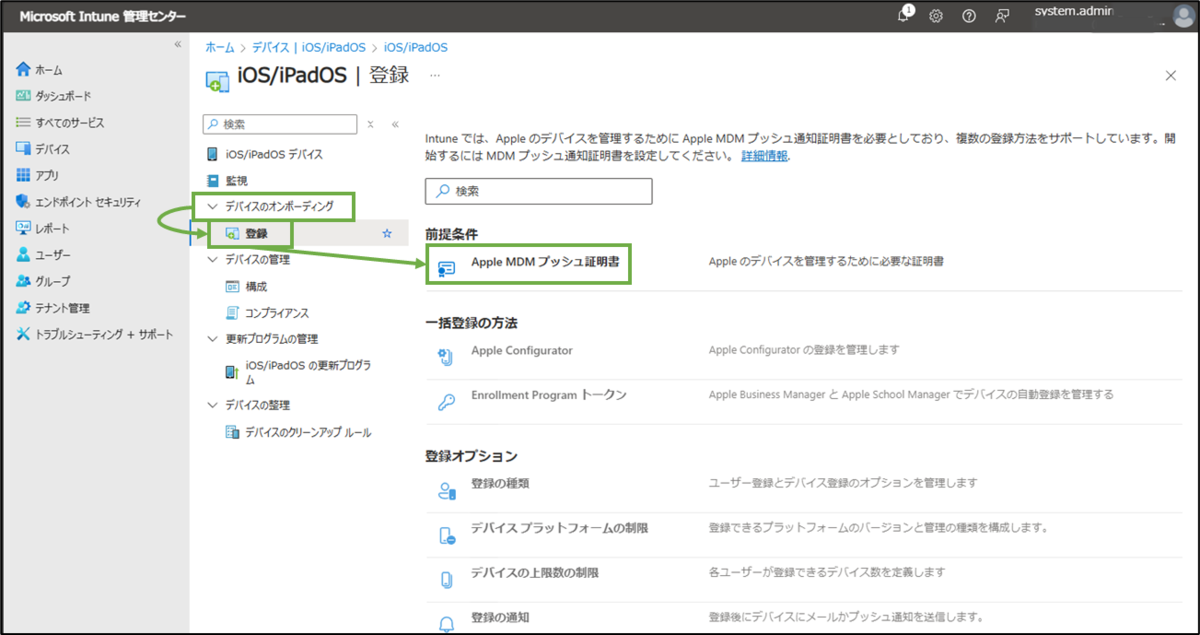Image resolution: width=1200 pixels, height=635 pixels.
Task: Select コンプライアンス menu item
Action: [x=277, y=313]
